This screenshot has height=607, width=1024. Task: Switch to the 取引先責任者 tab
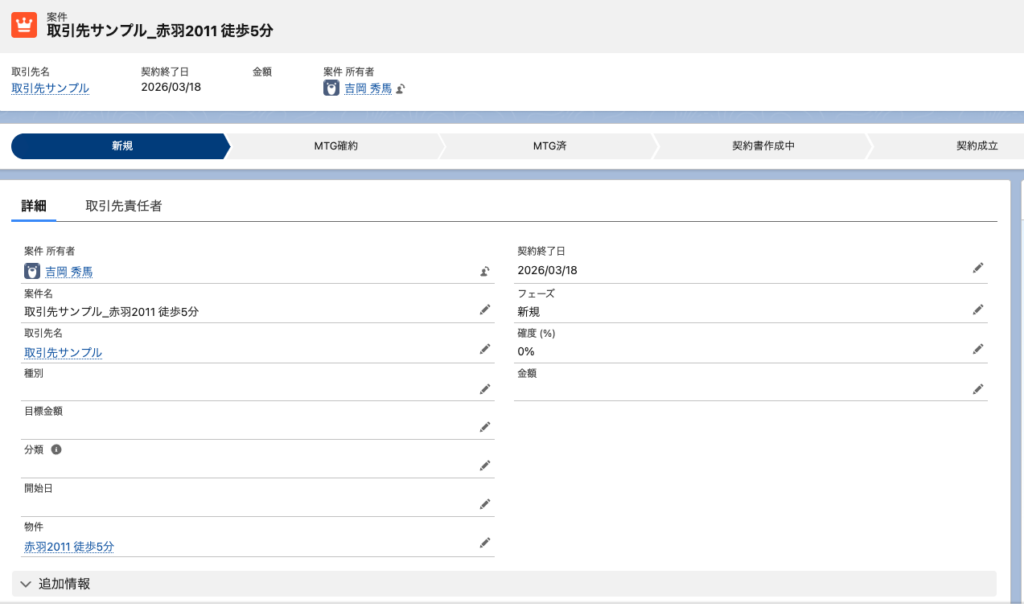[124, 206]
